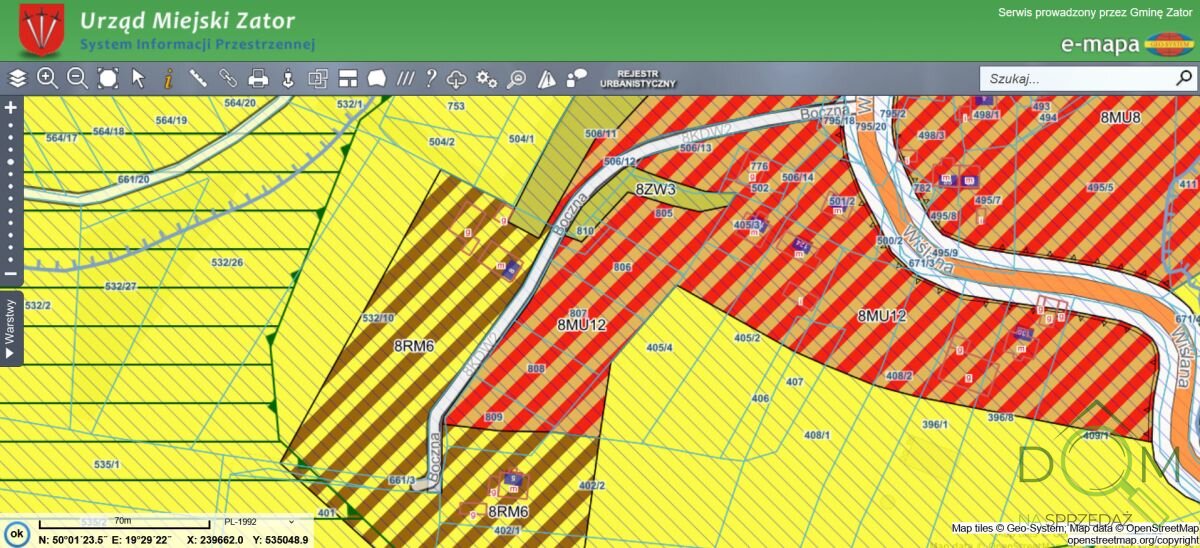The width and height of the screenshot is (1200, 548).
Task: Click the question mark help icon
Action: pyautogui.click(x=431, y=78)
